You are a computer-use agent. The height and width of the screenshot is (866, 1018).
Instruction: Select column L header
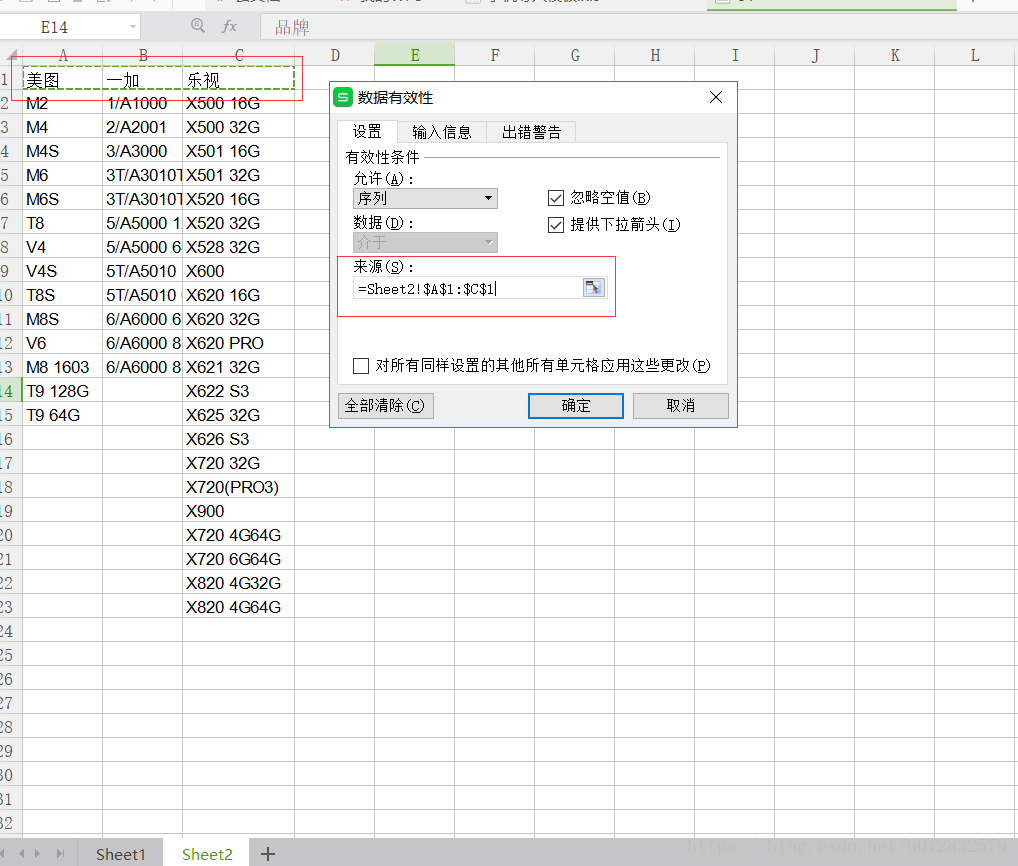(x=975, y=55)
